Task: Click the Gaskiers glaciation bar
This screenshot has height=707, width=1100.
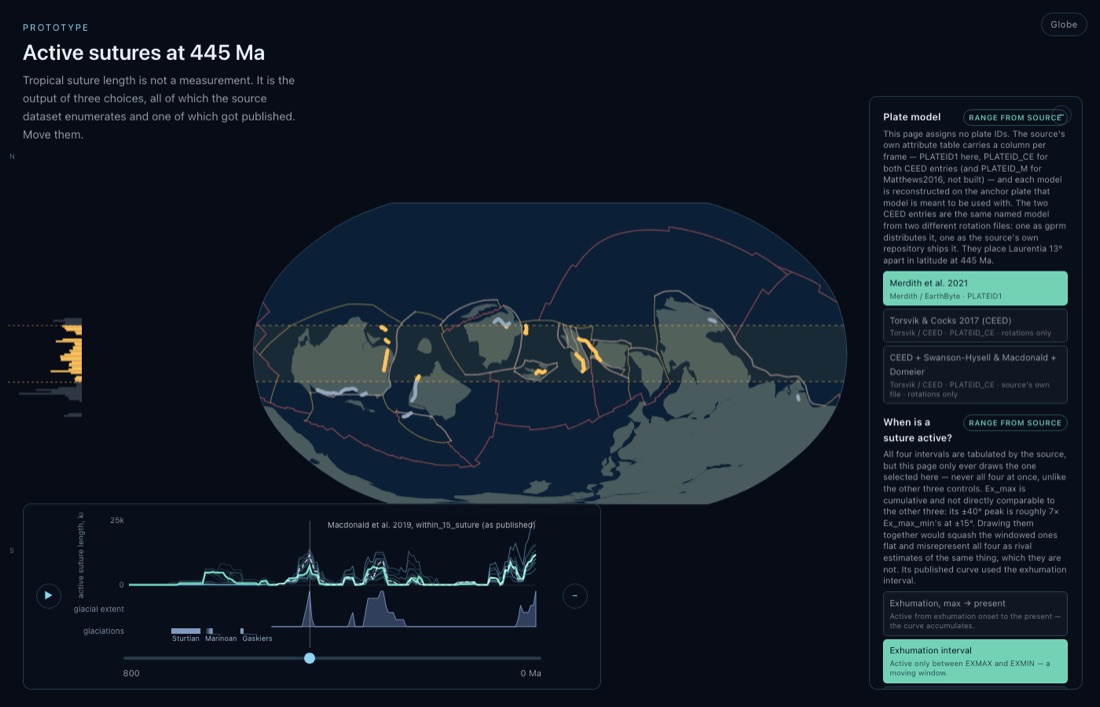Action: pos(242,631)
